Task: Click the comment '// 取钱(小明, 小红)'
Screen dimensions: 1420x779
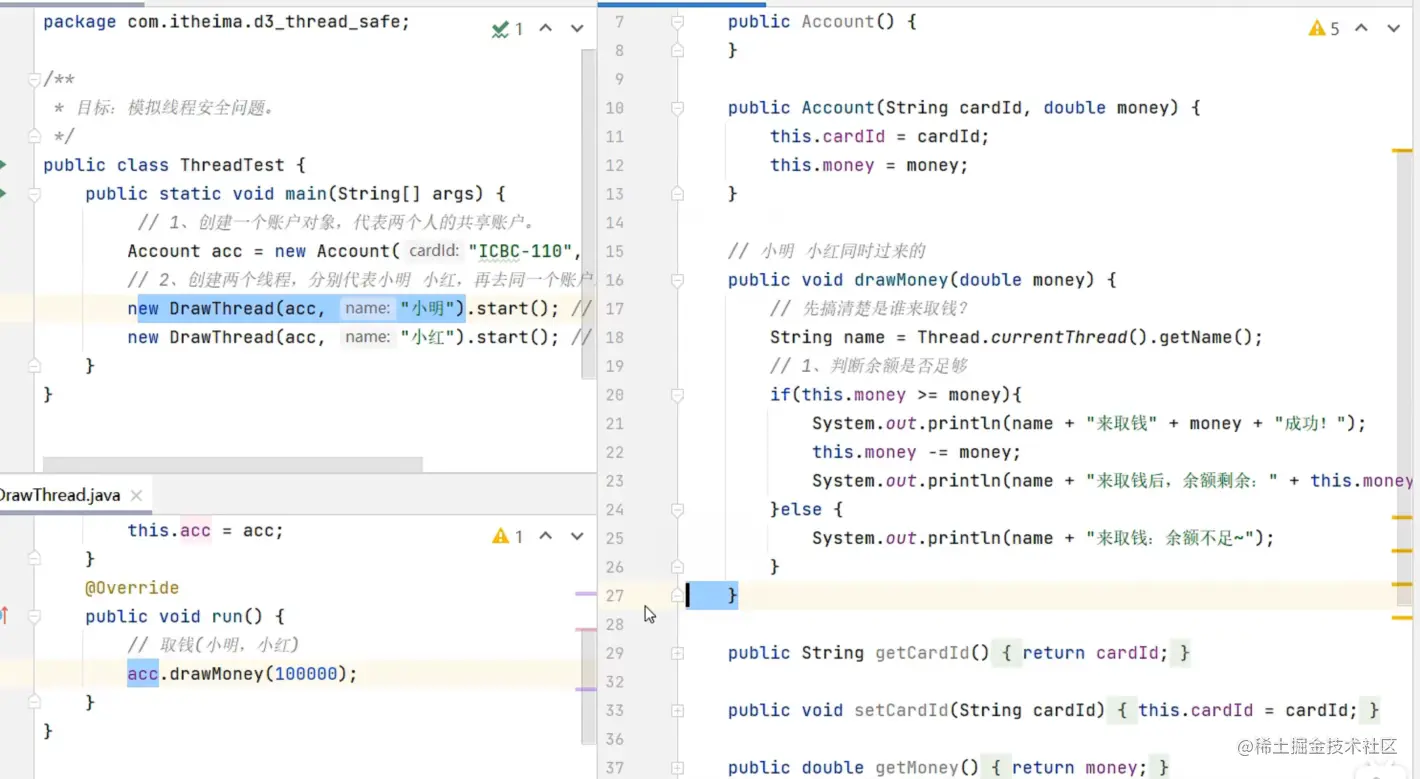Action: point(213,645)
